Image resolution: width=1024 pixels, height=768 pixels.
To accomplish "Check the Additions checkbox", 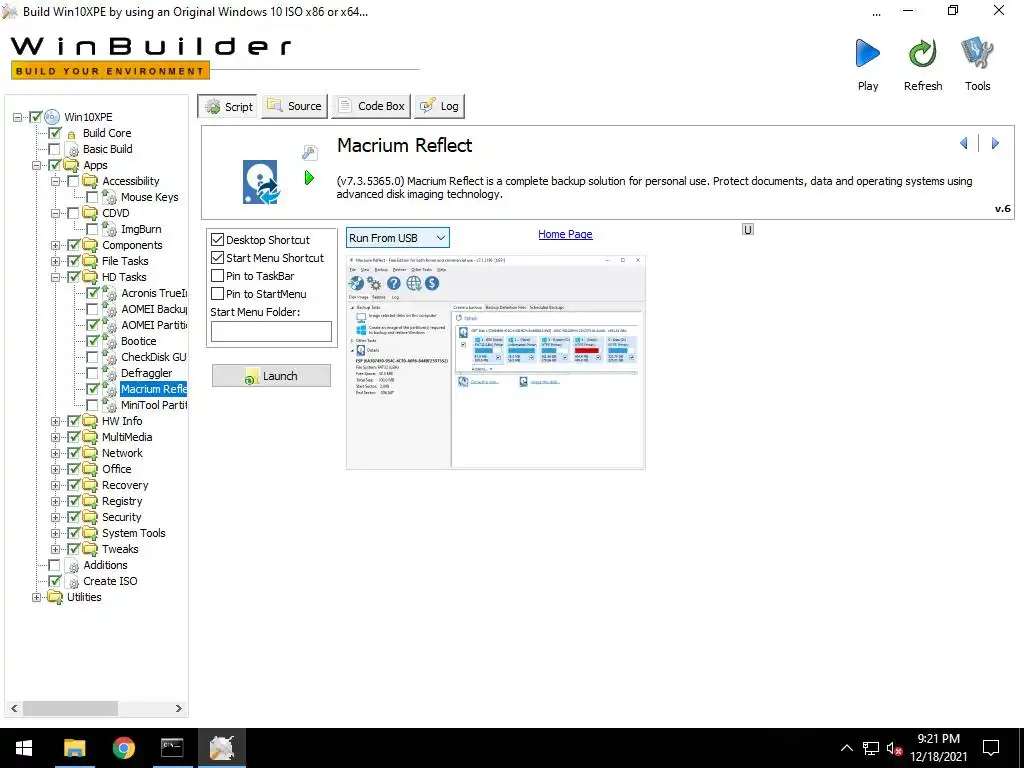I will tap(55, 566).
